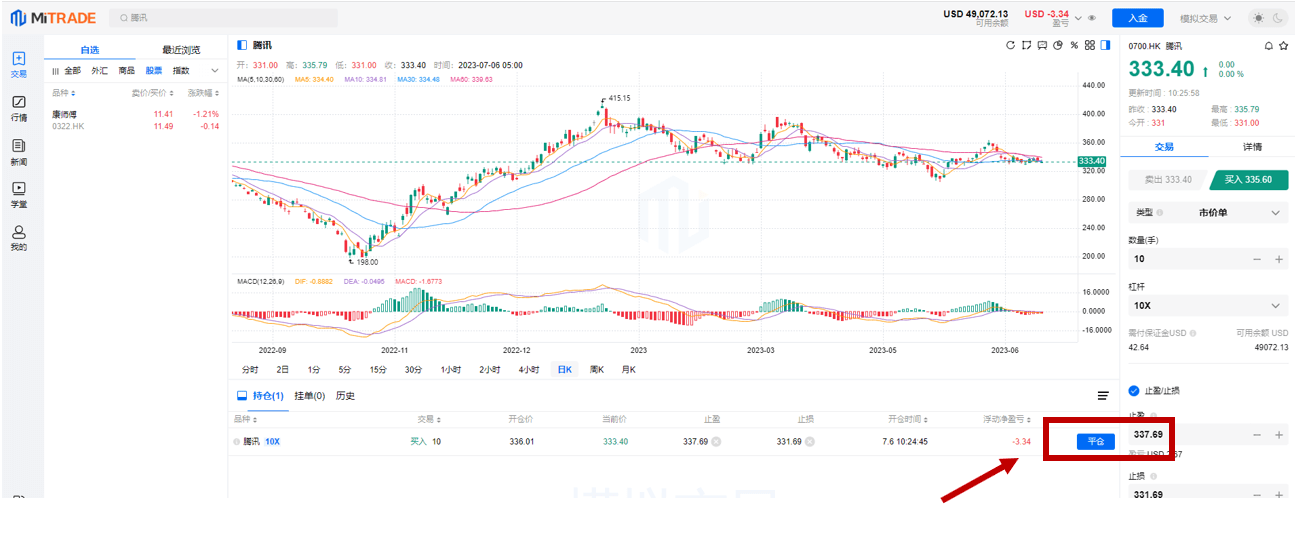This screenshot has height=535, width=1295.
Task: Click the 平仓 close position button
Action: coord(1096,441)
